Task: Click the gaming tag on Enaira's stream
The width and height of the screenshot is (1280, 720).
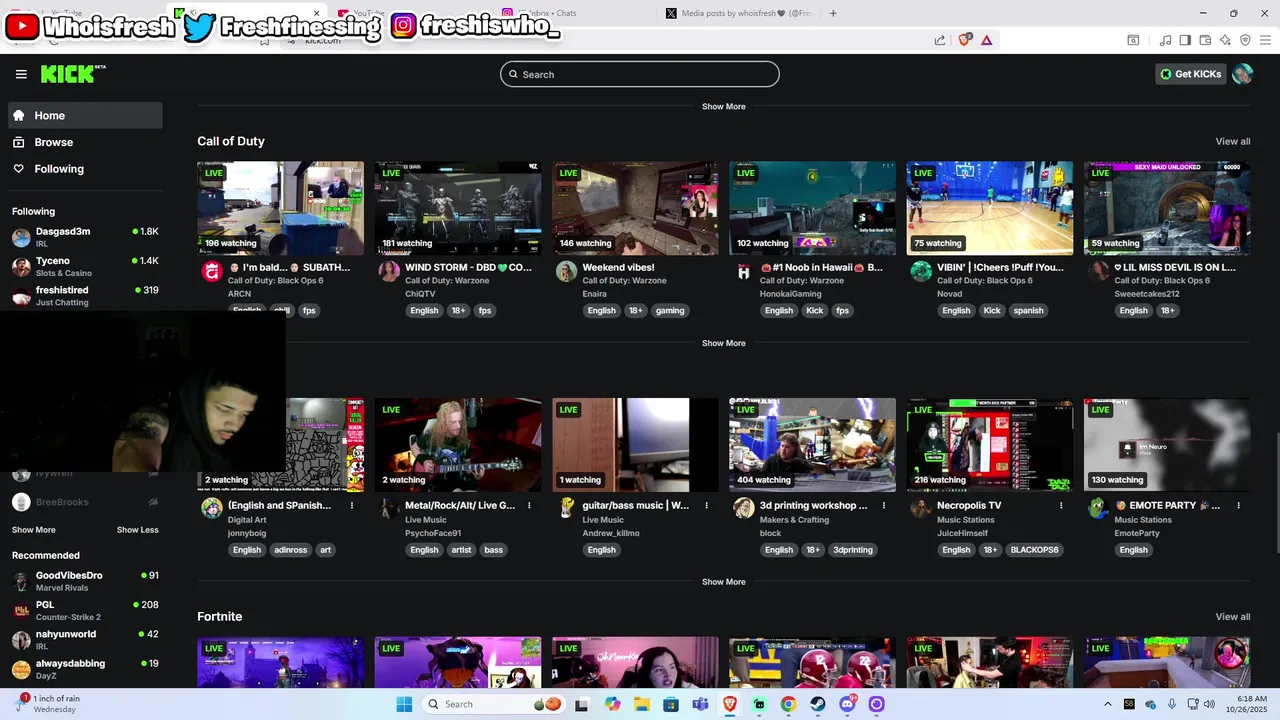Action: (x=670, y=310)
